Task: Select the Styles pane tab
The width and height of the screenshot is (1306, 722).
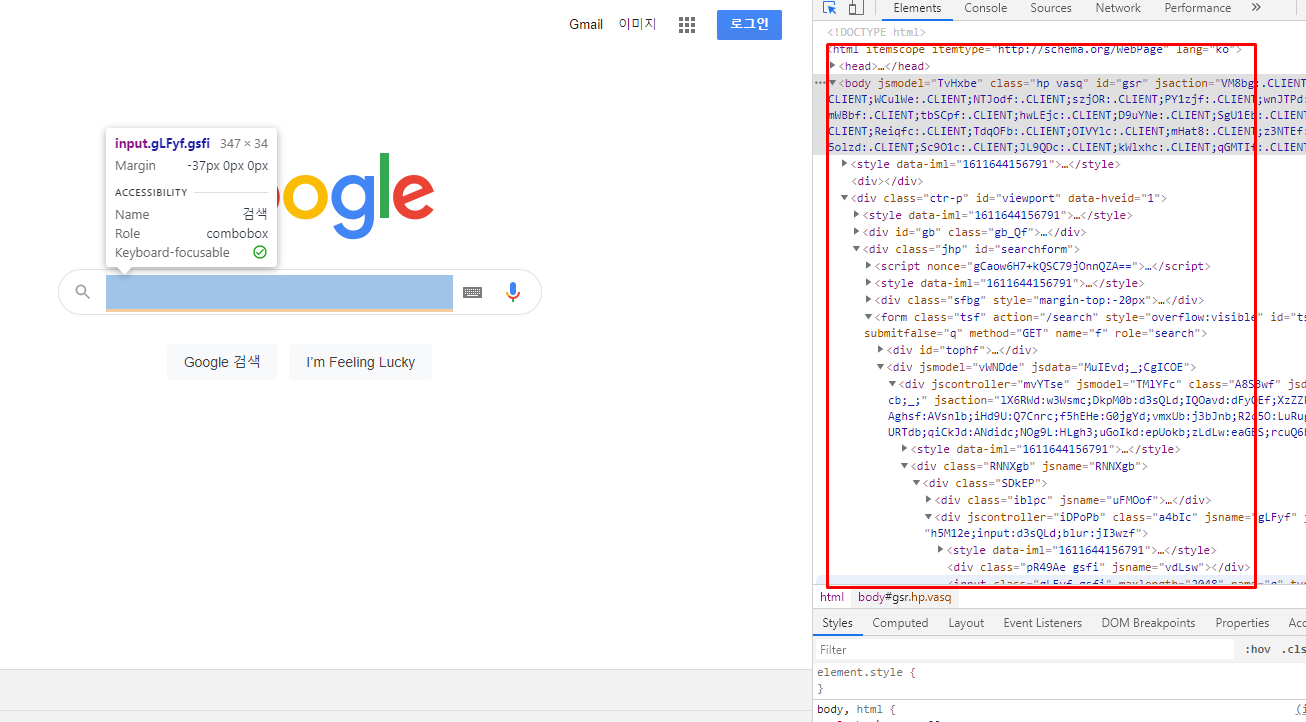Action: 837,622
